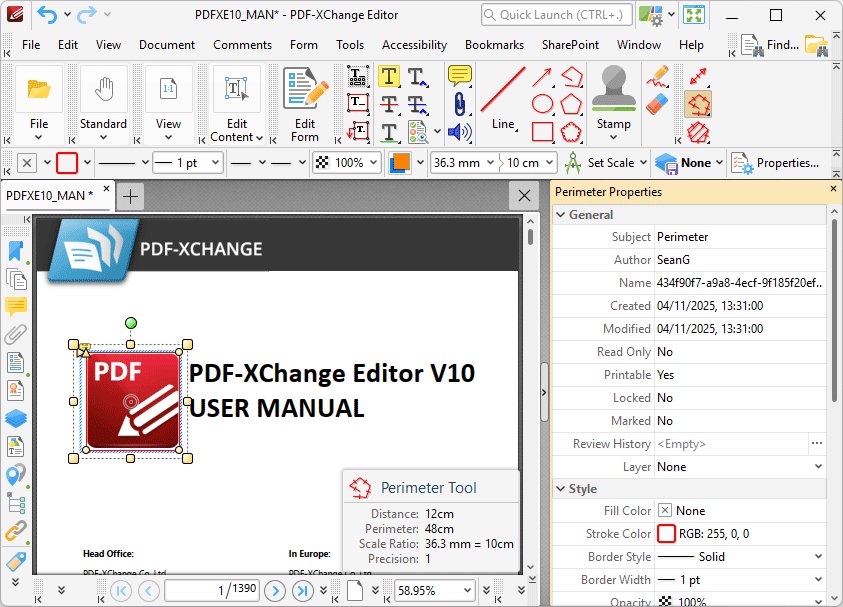Switch to the PDFXE10_MAN document tab
843x607 pixels.
tap(49, 195)
